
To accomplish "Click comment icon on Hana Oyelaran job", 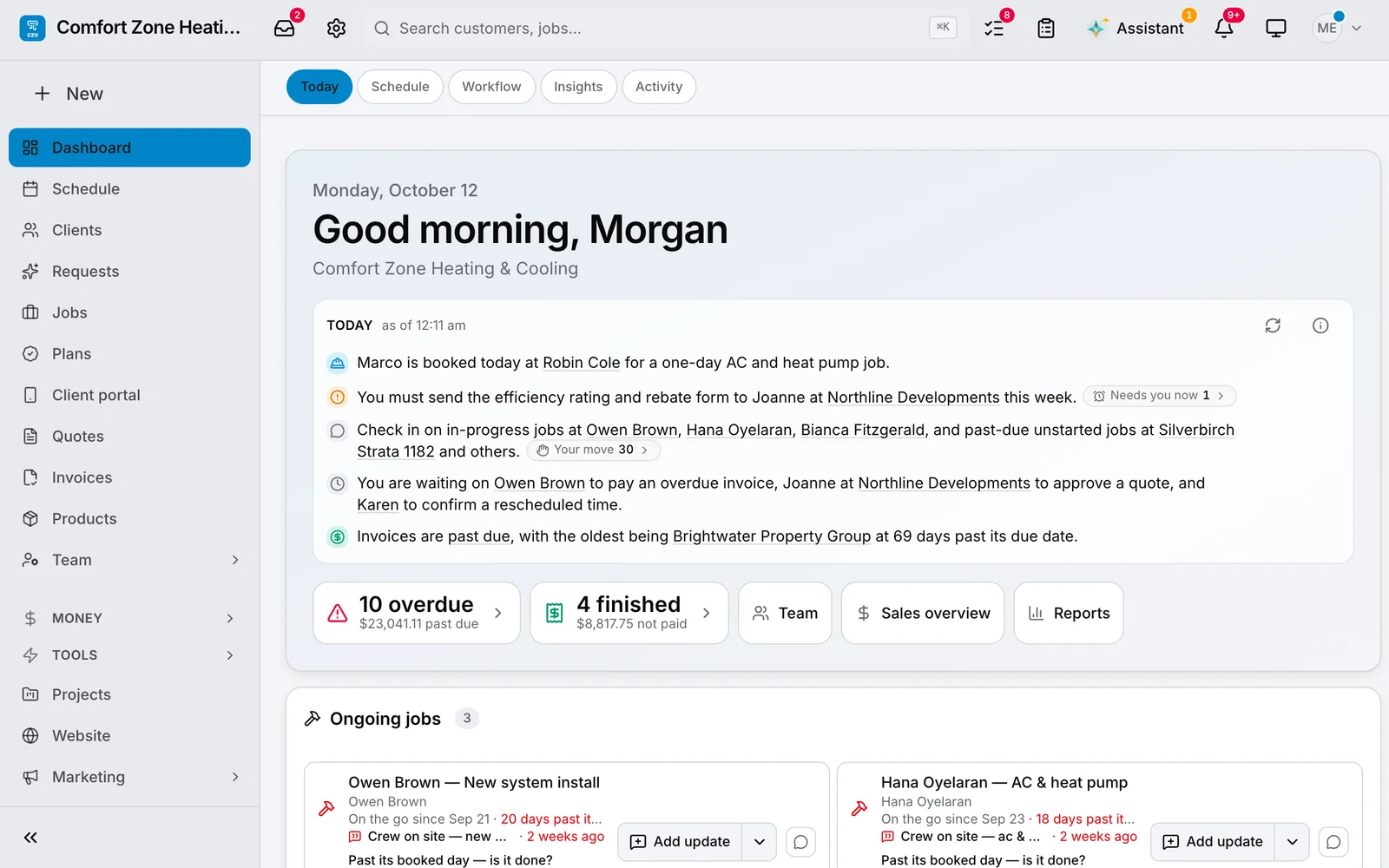I will click(x=1333, y=842).
